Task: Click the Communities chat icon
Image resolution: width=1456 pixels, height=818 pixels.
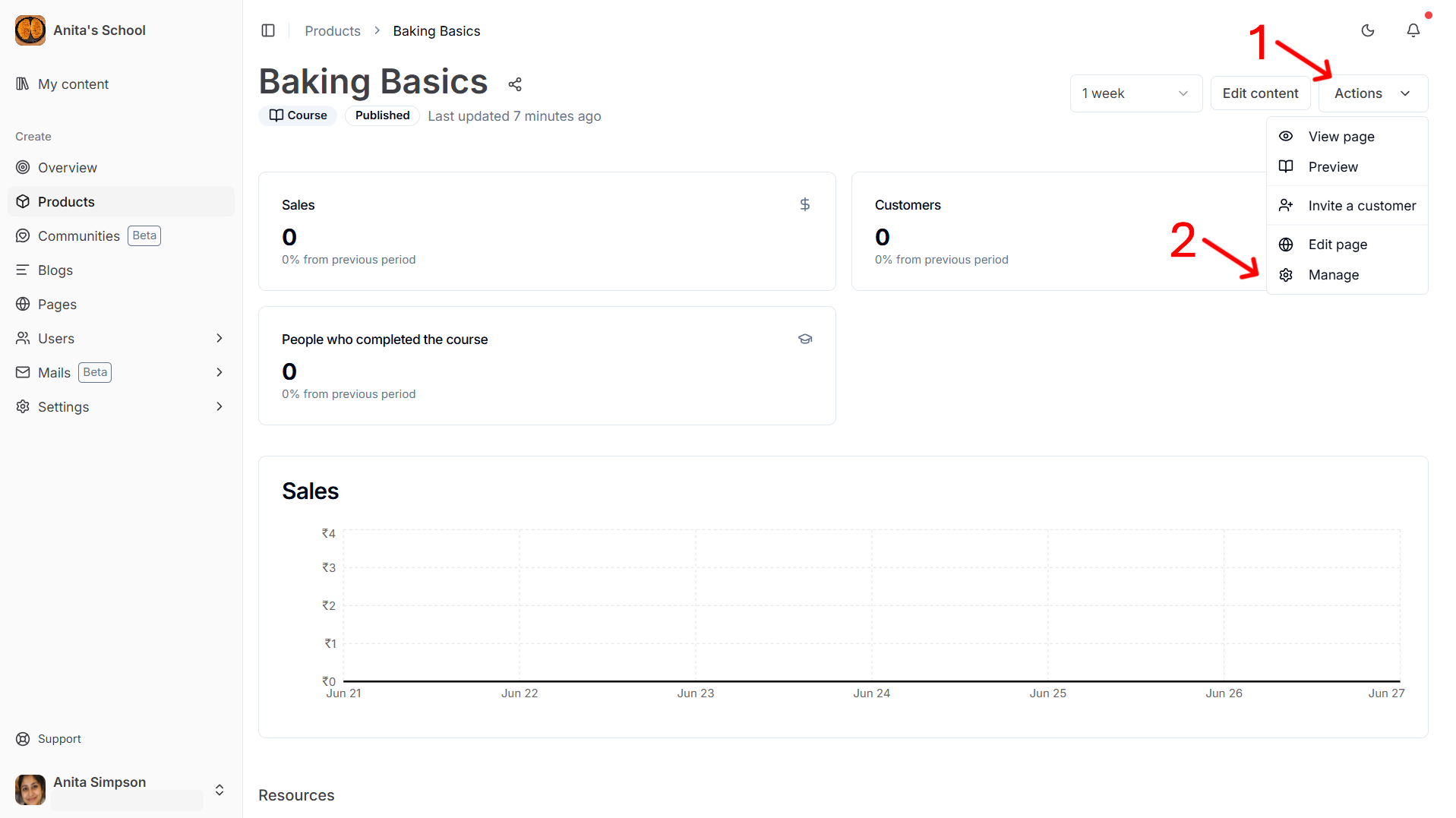Action: (23, 235)
